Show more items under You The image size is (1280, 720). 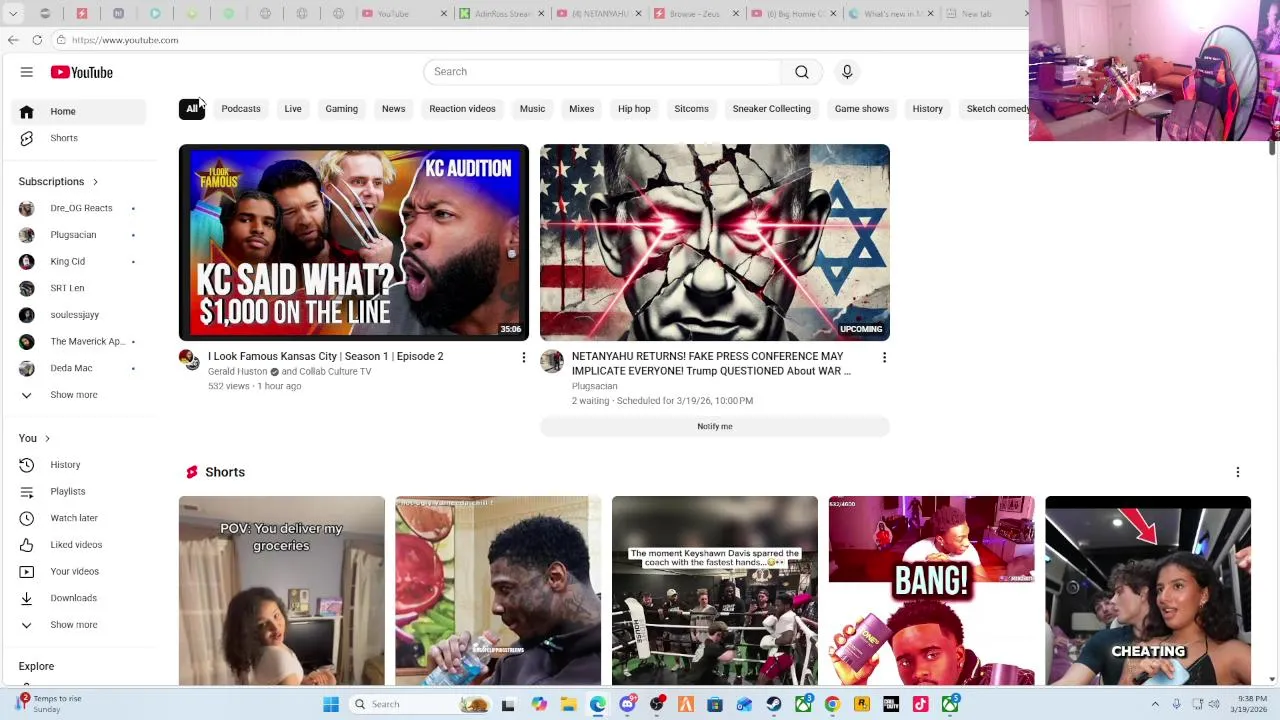pos(80,625)
